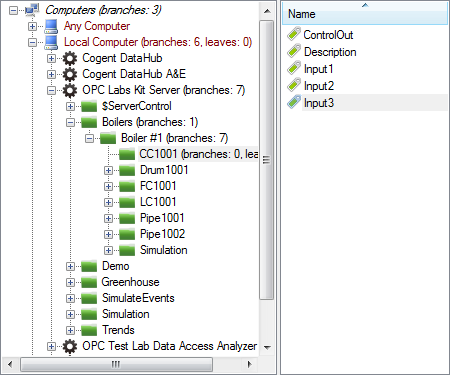This screenshot has height=375, width=450.
Task: Click the Any Computer monitor icon
Action: pyautogui.click(x=51, y=26)
